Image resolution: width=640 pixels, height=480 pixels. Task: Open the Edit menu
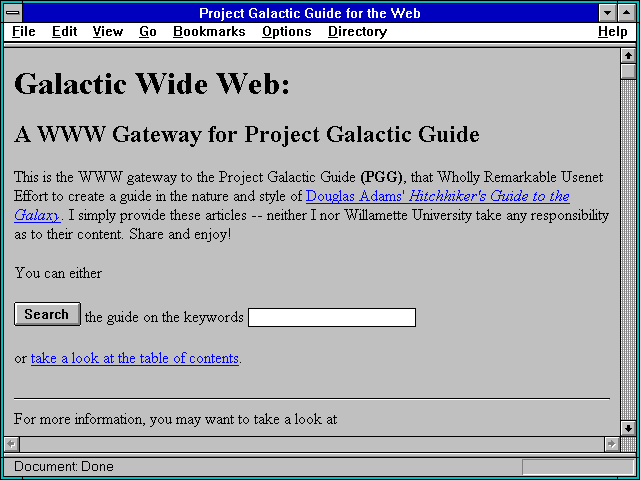[64, 32]
